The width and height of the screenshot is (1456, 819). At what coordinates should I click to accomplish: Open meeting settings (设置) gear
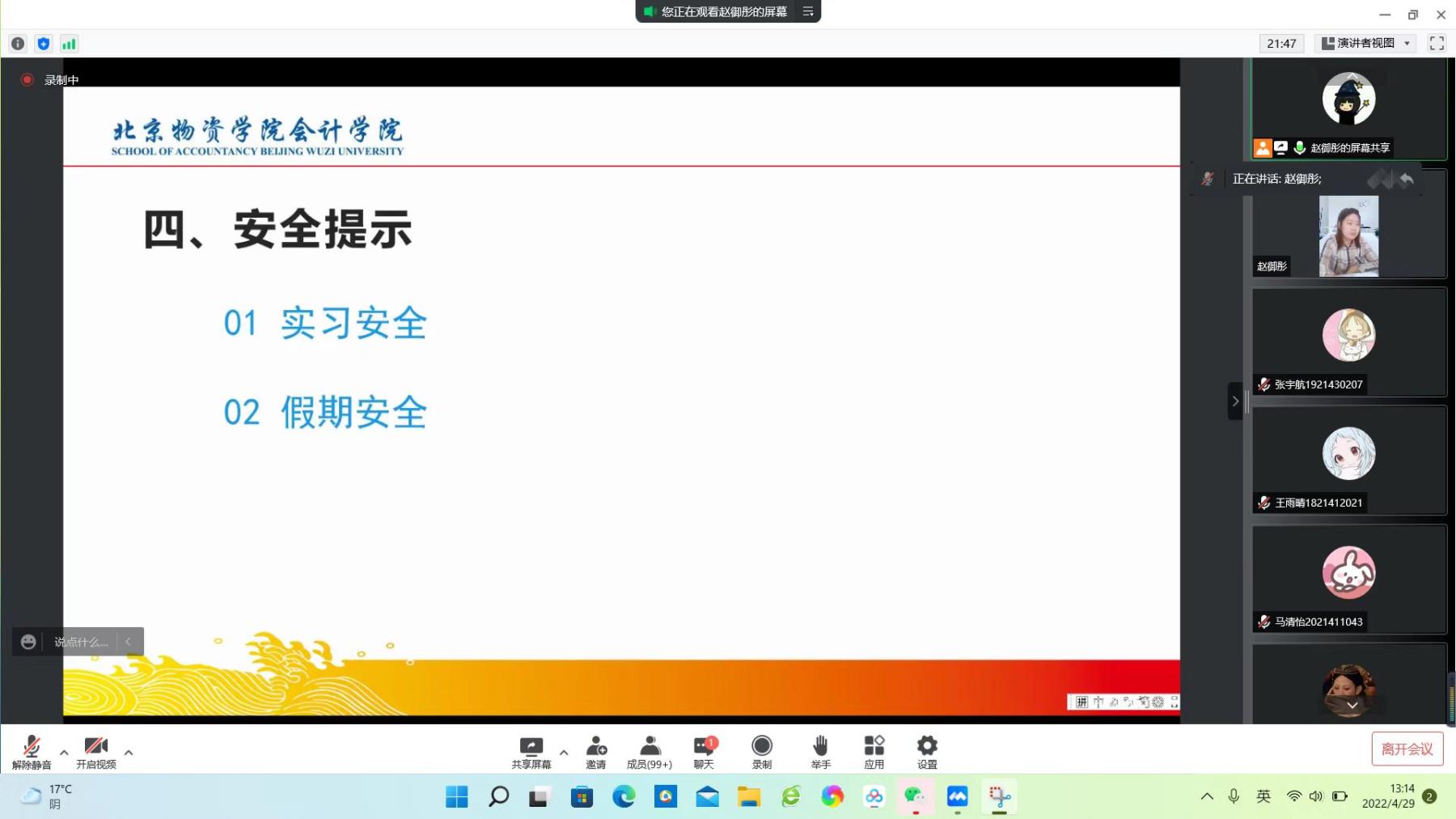coord(927,751)
